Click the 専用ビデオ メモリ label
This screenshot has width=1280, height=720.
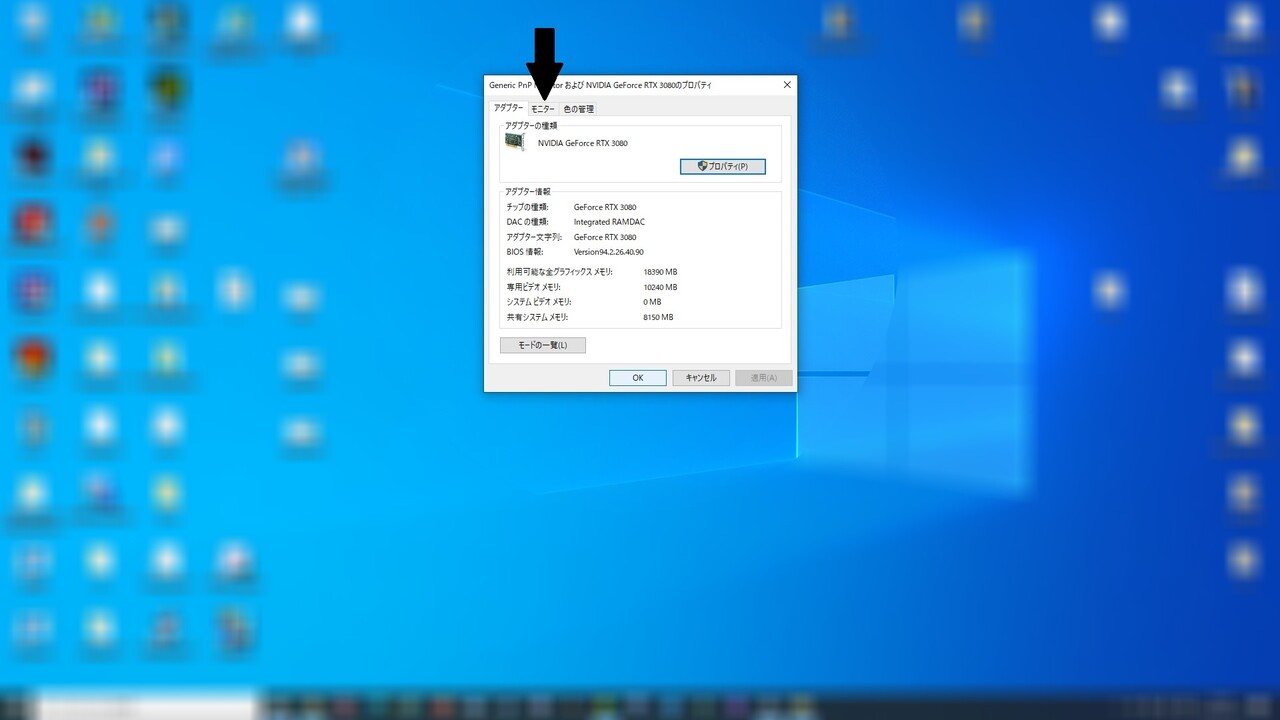tap(533, 287)
